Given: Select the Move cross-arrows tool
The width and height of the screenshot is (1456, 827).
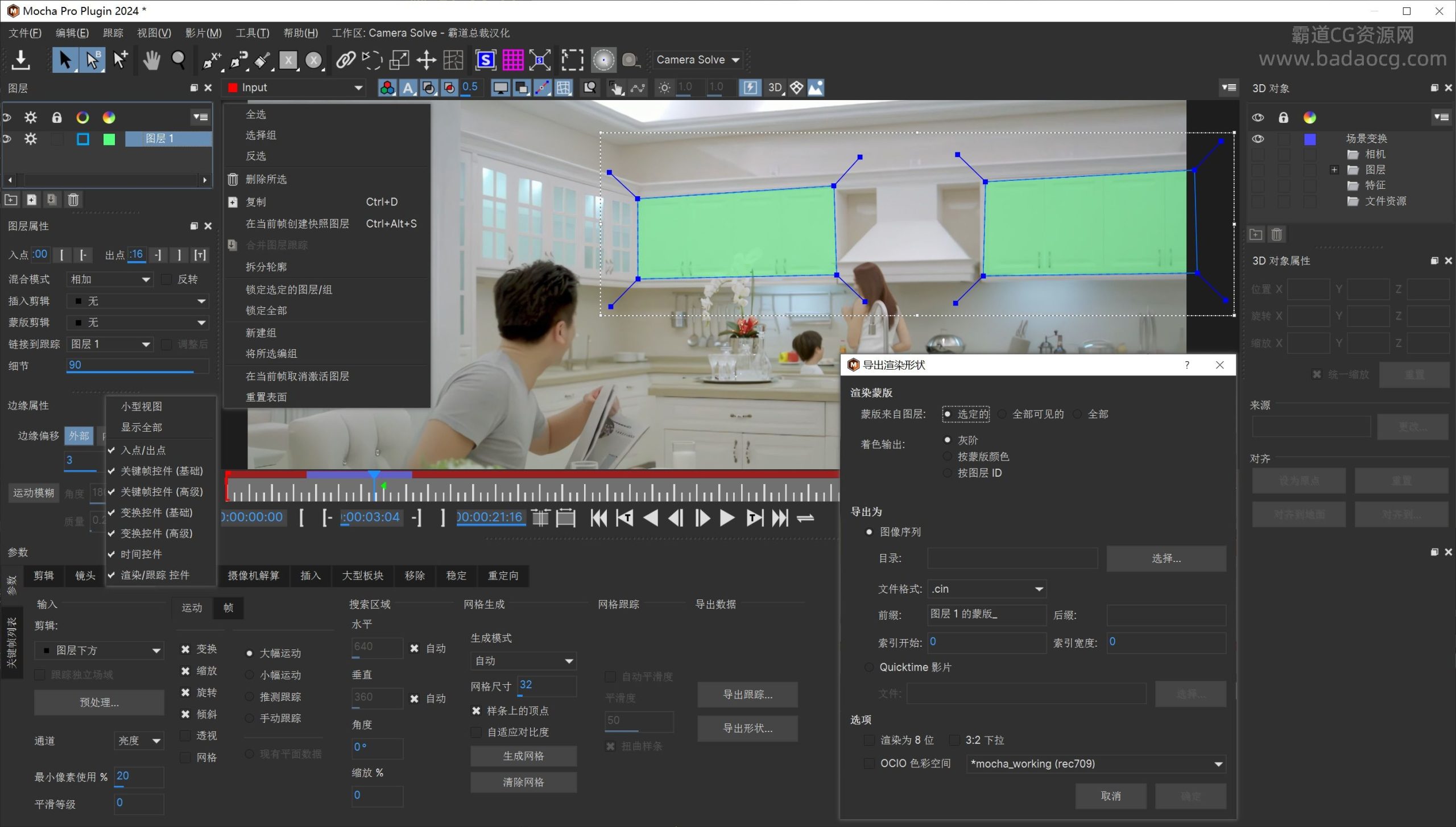Looking at the screenshot, I should click(x=426, y=60).
